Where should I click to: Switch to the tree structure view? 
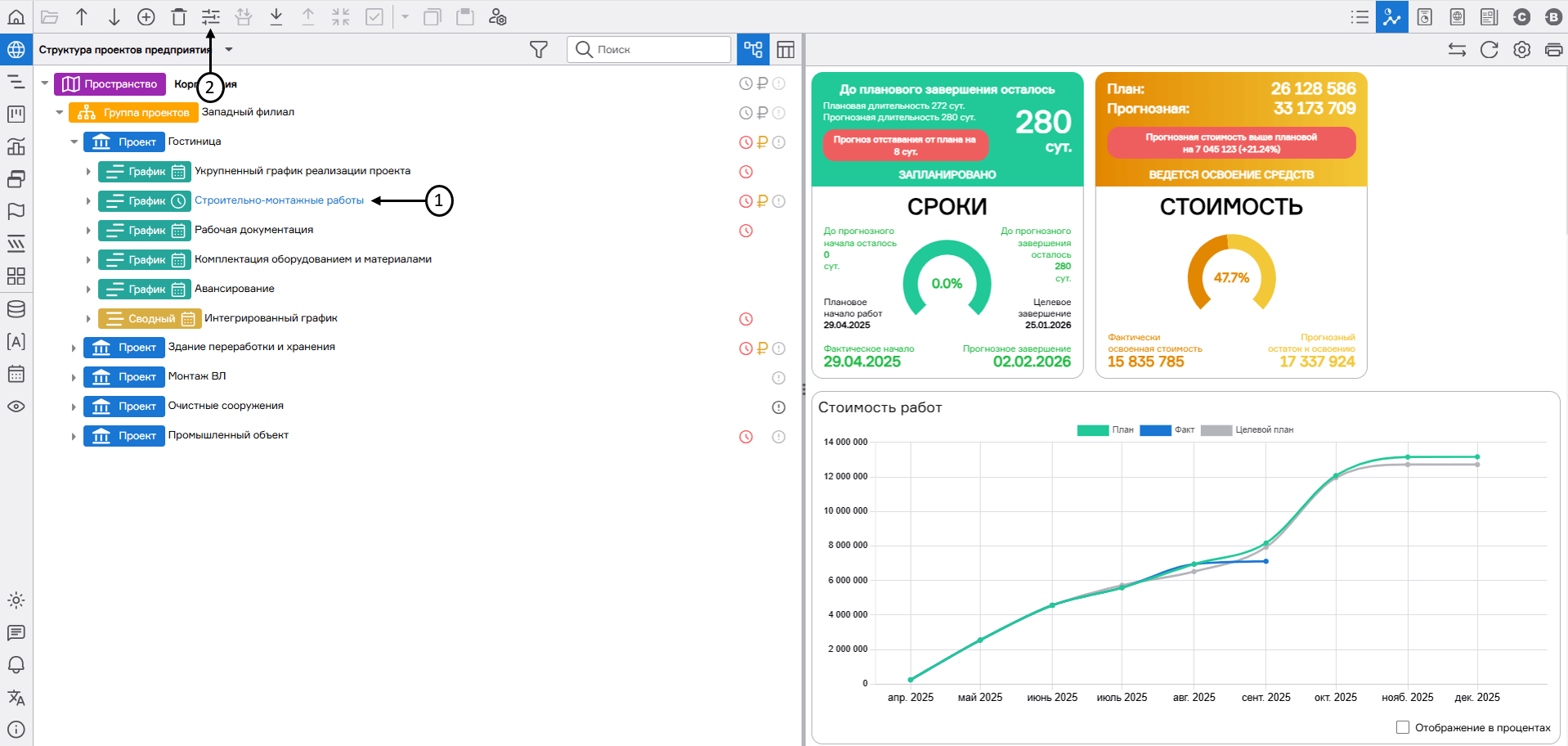point(753,50)
